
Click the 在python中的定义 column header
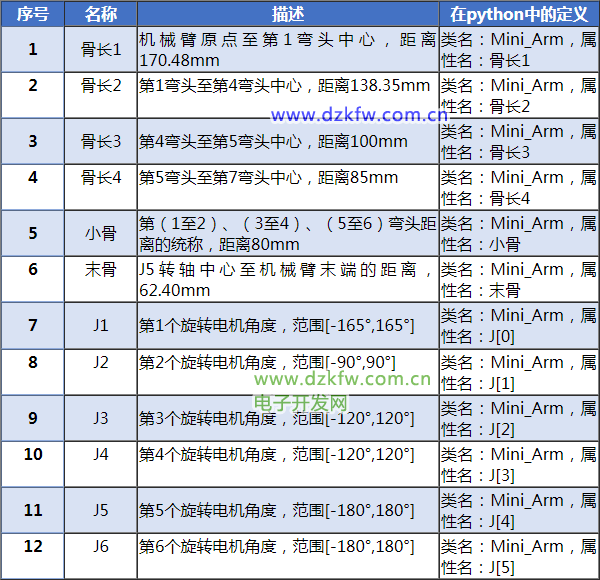coord(517,14)
